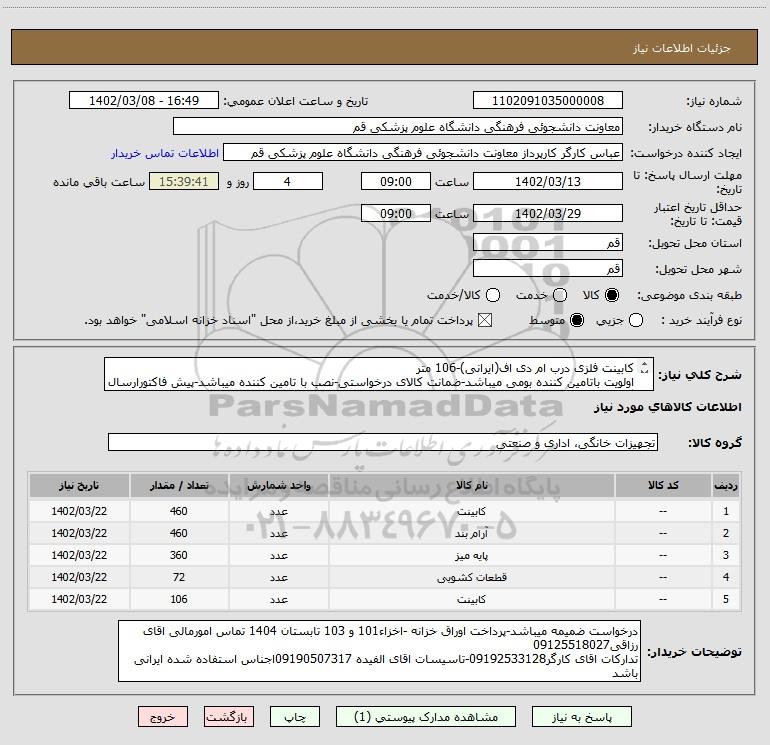Select the جزیی purchase type radio
This screenshot has height=745, width=770.
635,321
